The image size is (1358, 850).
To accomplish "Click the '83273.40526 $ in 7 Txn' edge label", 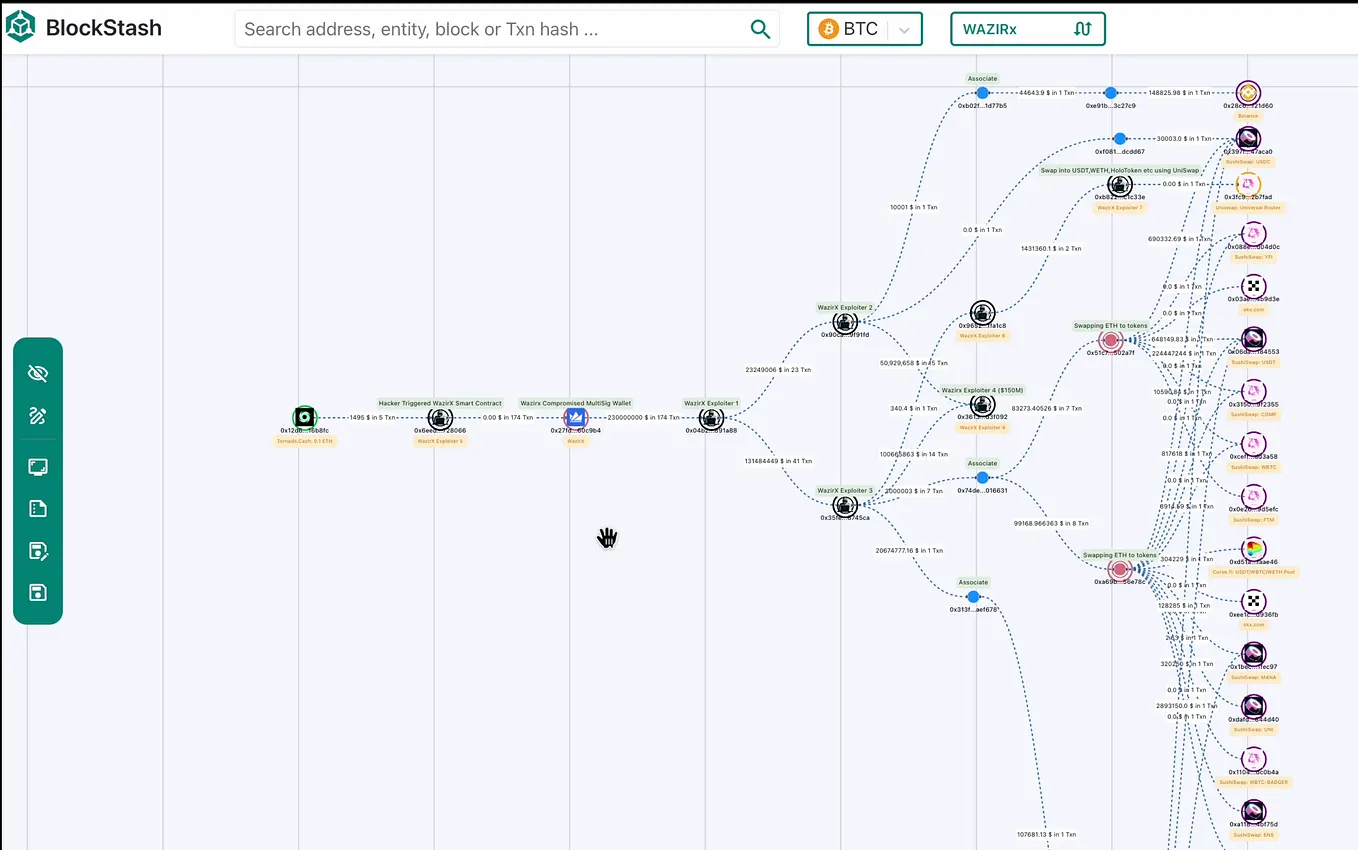I will [1046, 408].
